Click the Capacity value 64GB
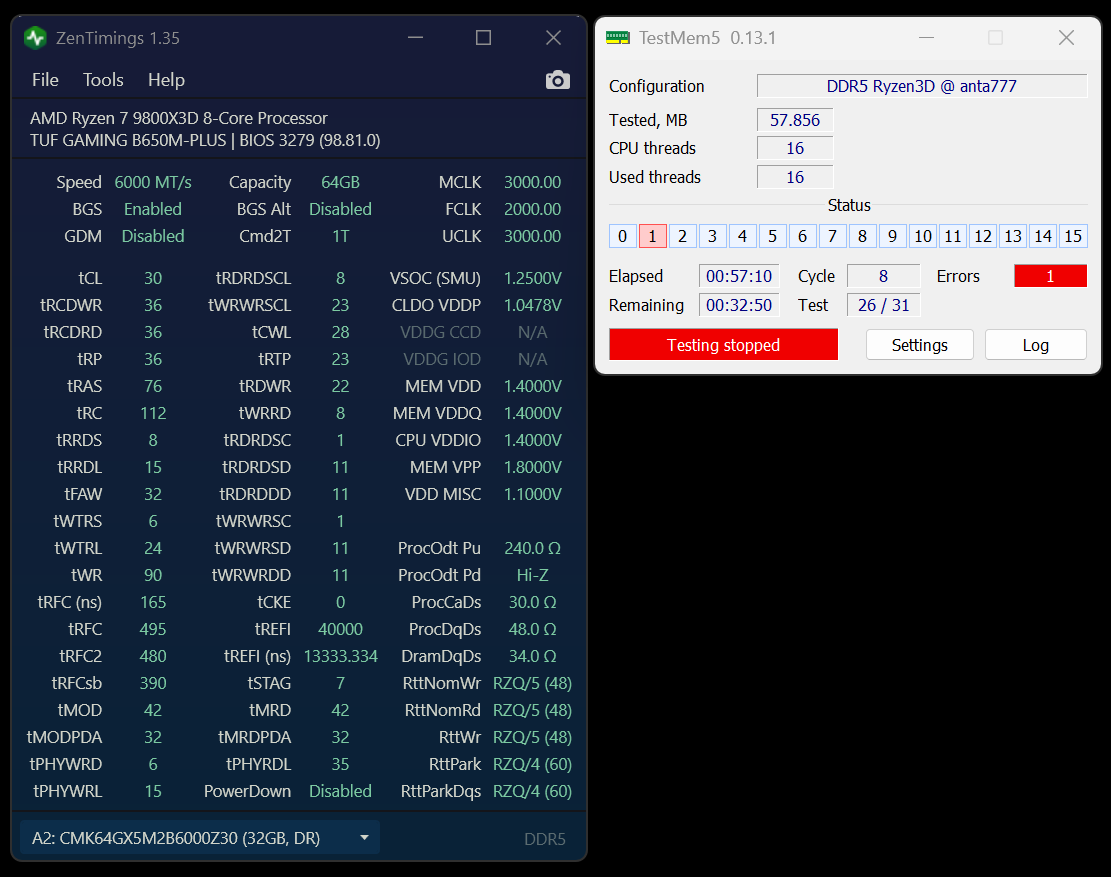The width and height of the screenshot is (1111, 877). [x=340, y=182]
